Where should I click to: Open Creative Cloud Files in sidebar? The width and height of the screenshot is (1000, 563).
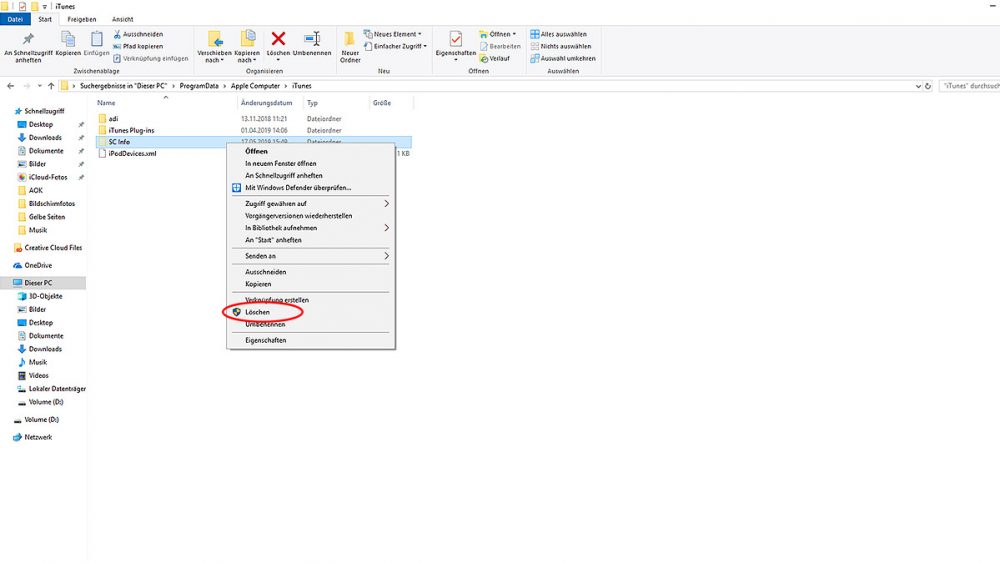[x=53, y=248]
